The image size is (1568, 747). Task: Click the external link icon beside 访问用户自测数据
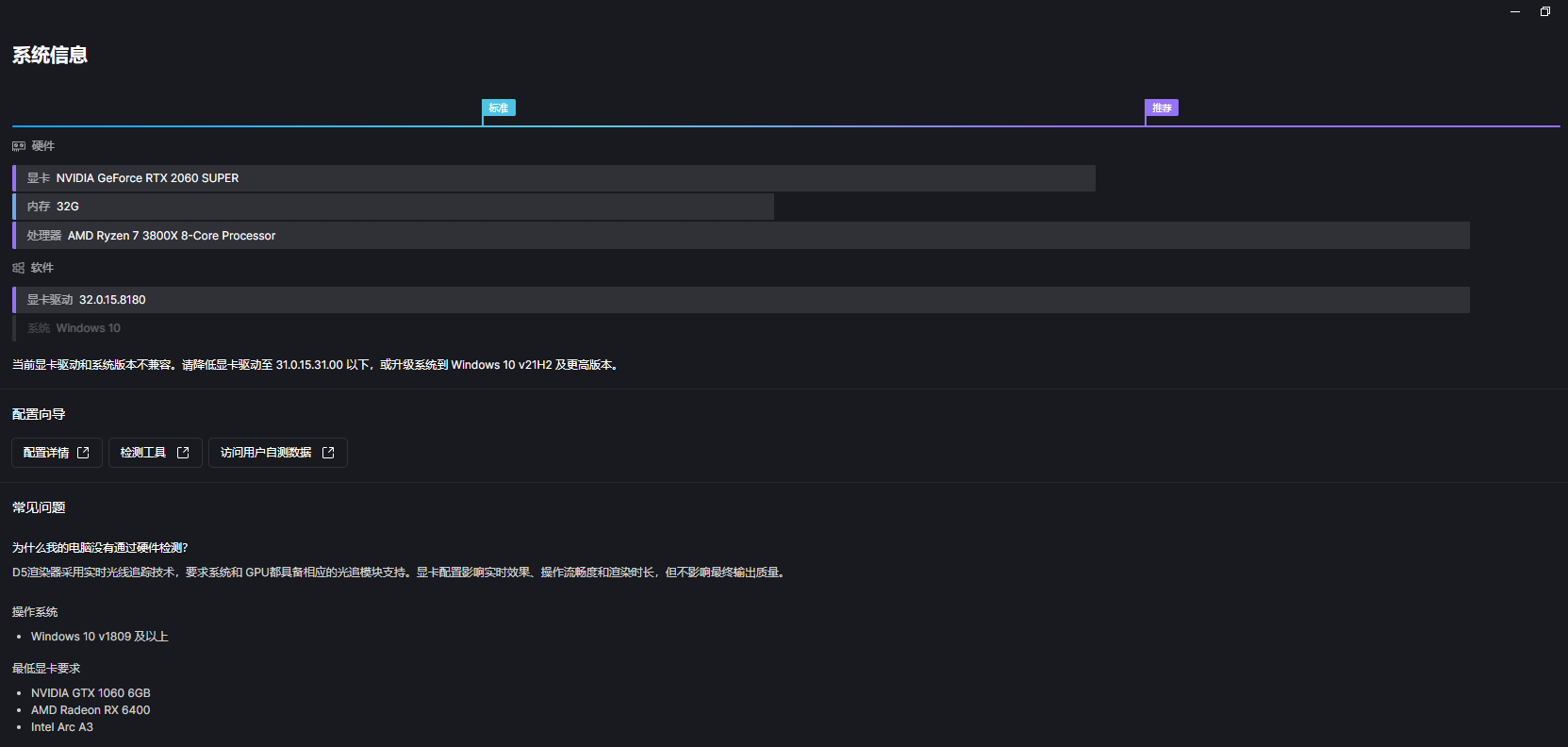pos(328,453)
